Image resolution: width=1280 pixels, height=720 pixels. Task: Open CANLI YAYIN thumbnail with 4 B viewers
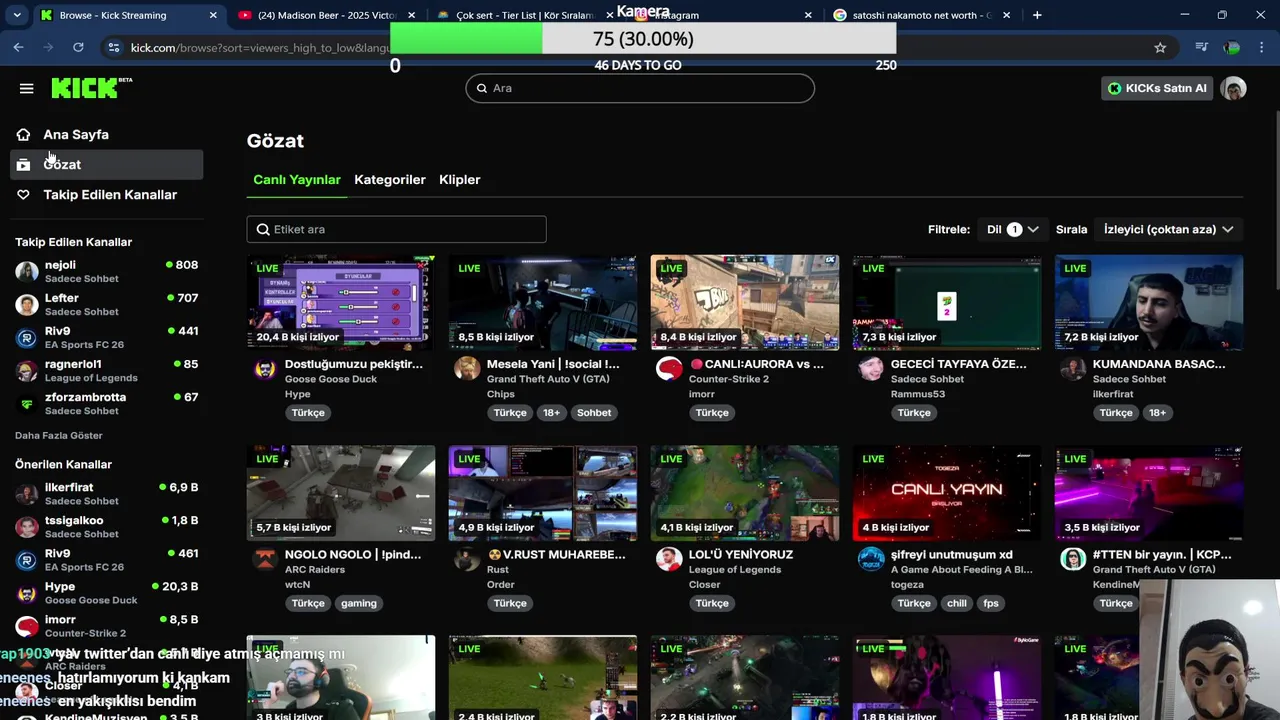point(947,493)
